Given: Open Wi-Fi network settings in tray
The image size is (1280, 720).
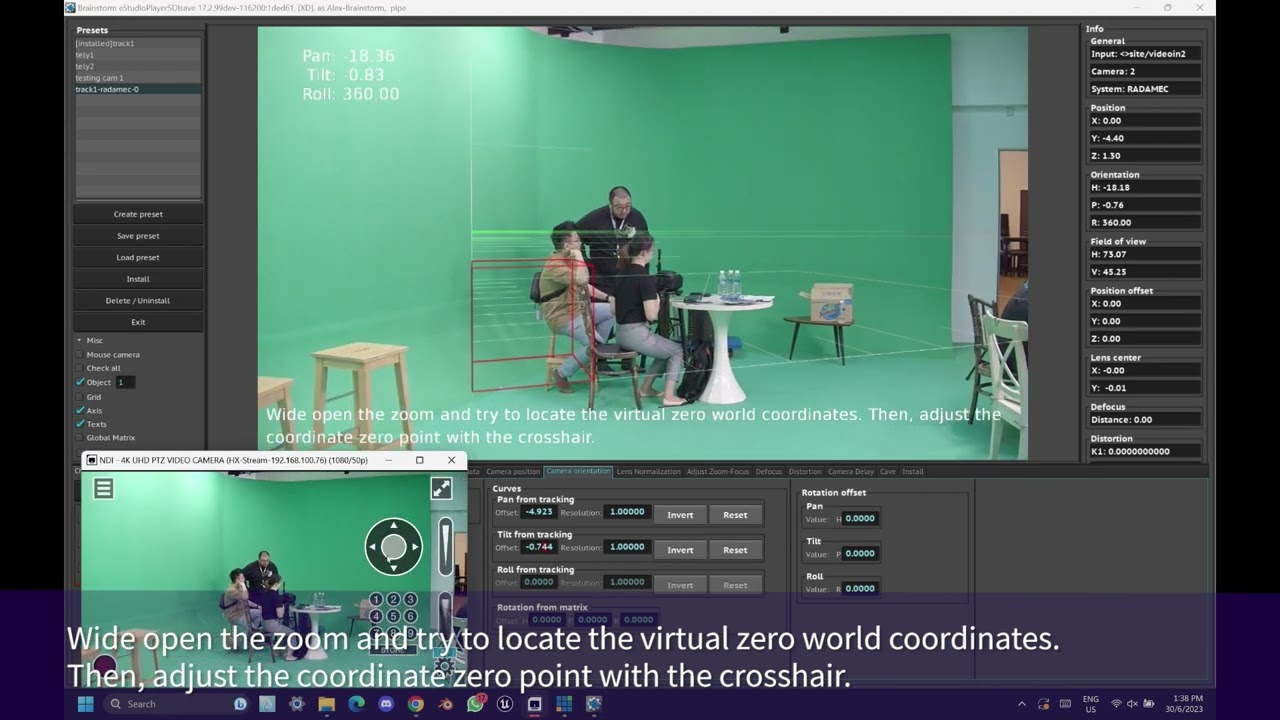Looking at the screenshot, I should pos(1116,704).
